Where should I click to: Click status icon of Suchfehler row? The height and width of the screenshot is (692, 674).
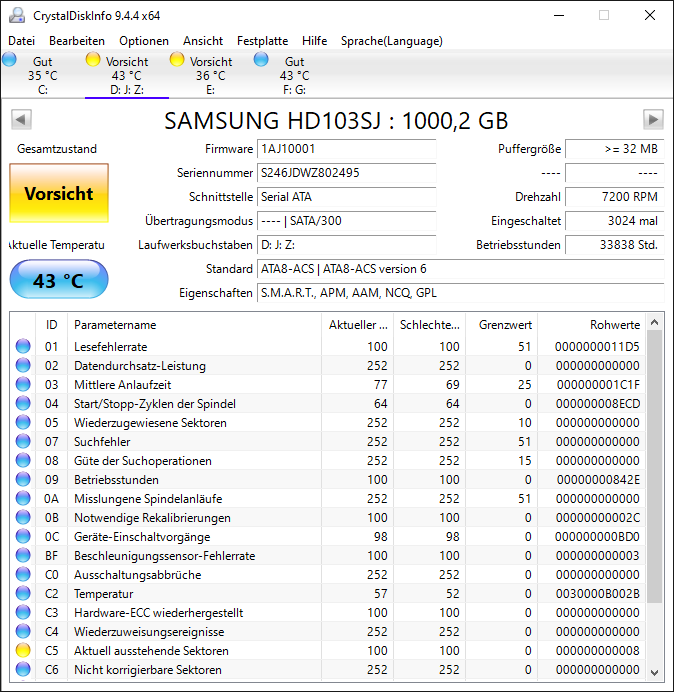pos(23,441)
